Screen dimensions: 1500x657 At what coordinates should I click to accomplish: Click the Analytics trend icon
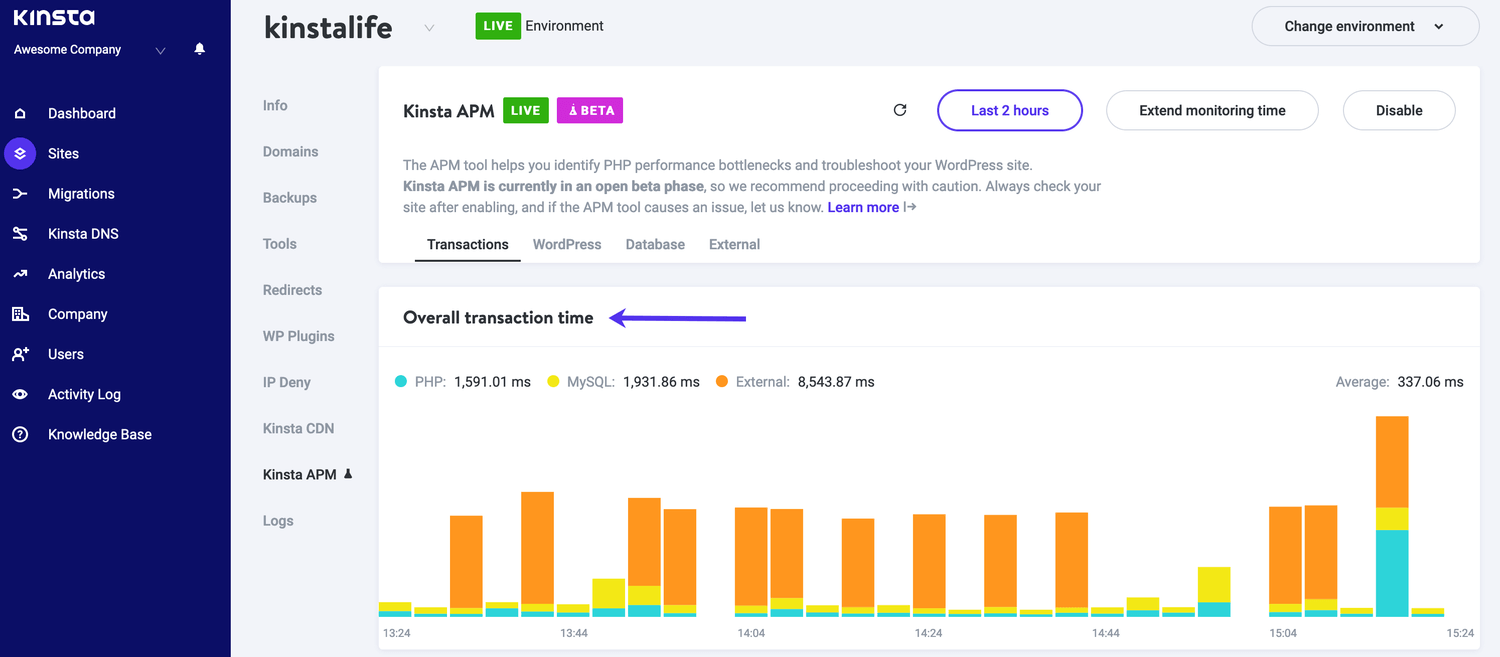click(20, 274)
